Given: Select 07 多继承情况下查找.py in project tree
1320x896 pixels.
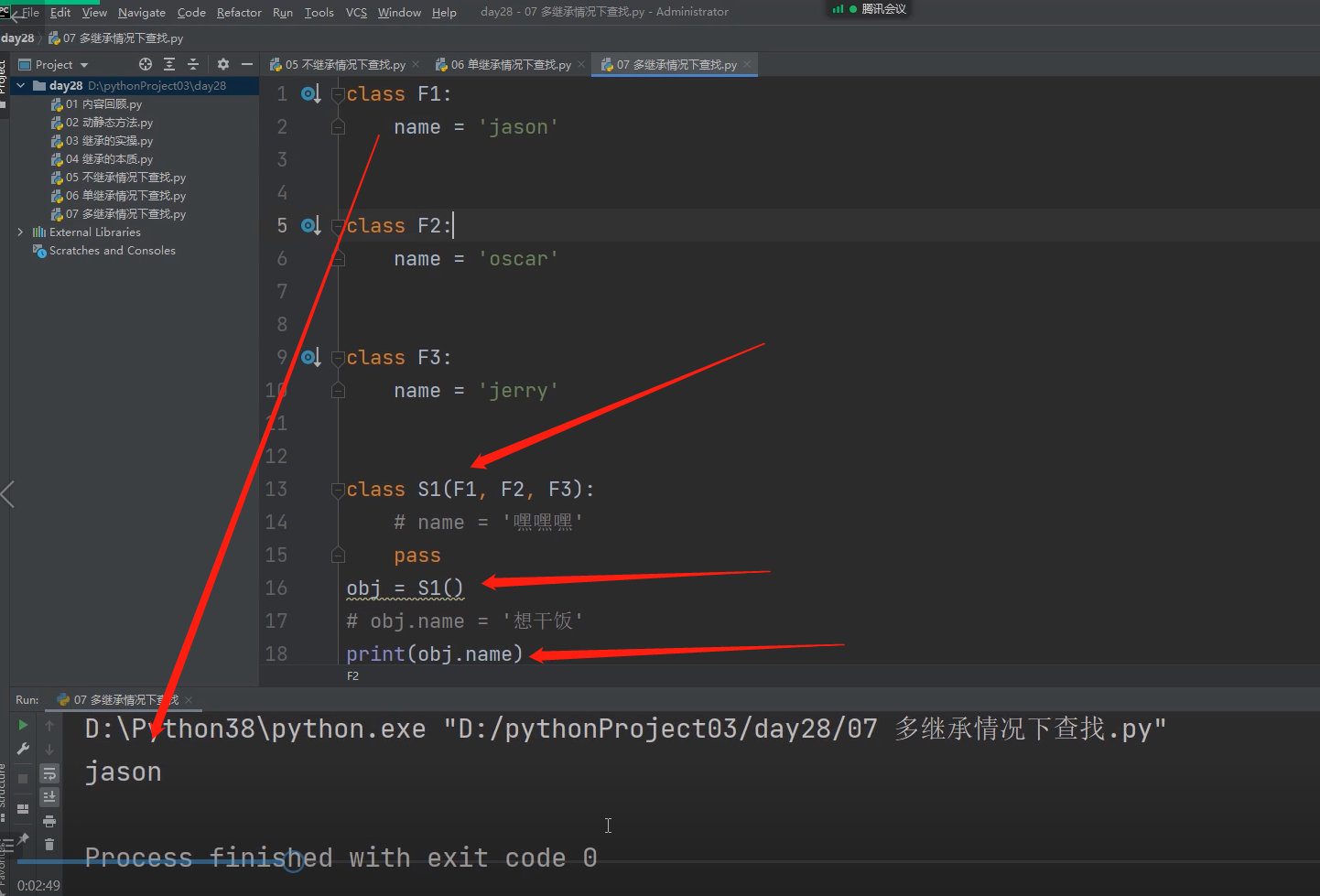Looking at the screenshot, I should tap(118, 214).
